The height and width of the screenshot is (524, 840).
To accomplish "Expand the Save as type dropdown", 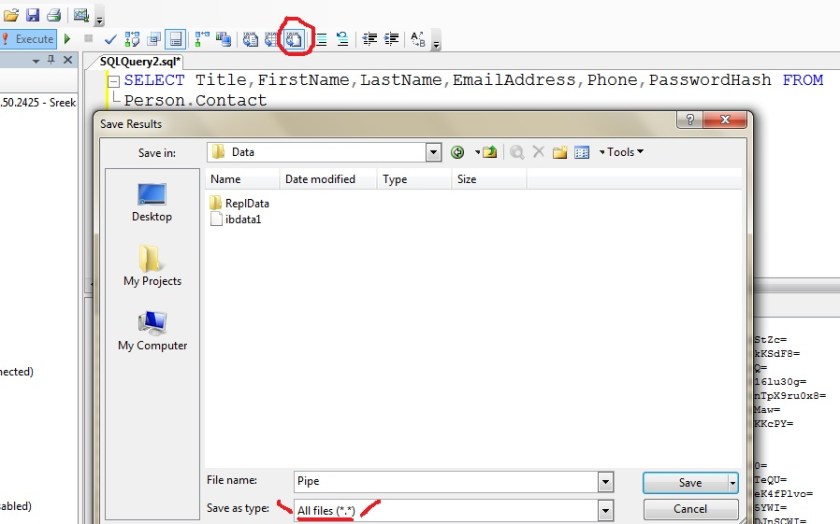I will pyautogui.click(x=604, y=510).
